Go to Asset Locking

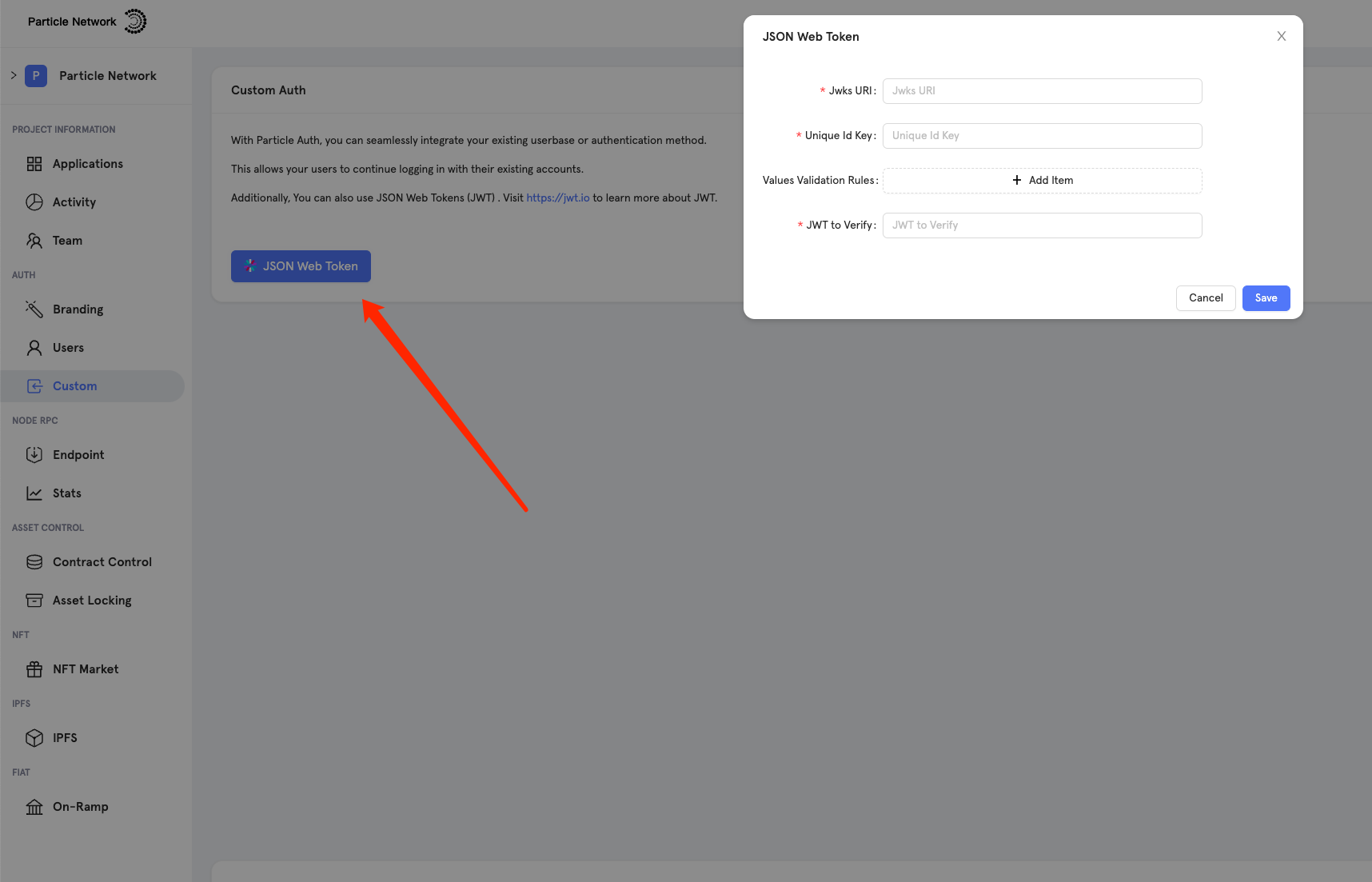pyautogui.click(x=93, y=601)
